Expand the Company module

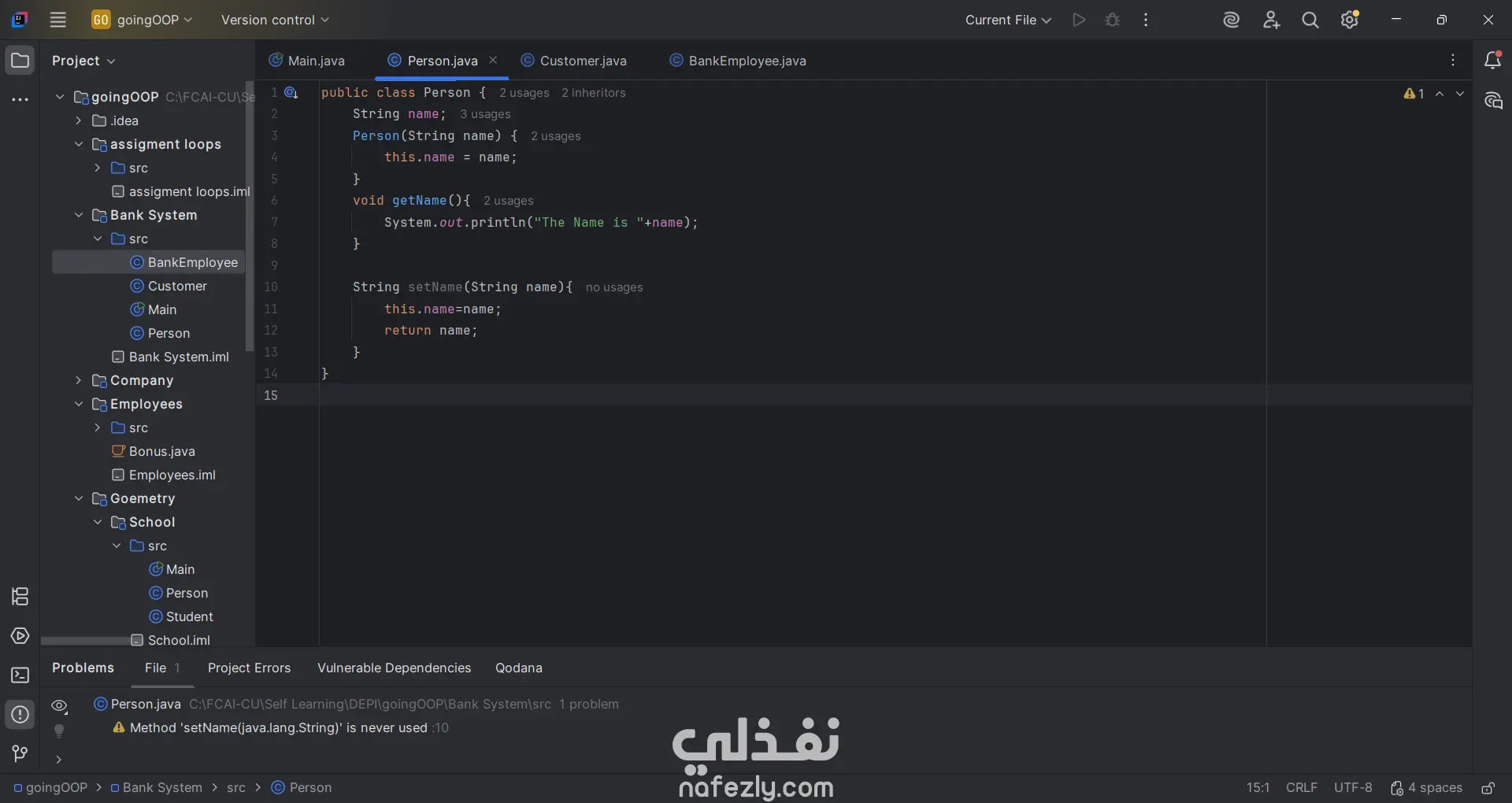(x=78, y=380)
